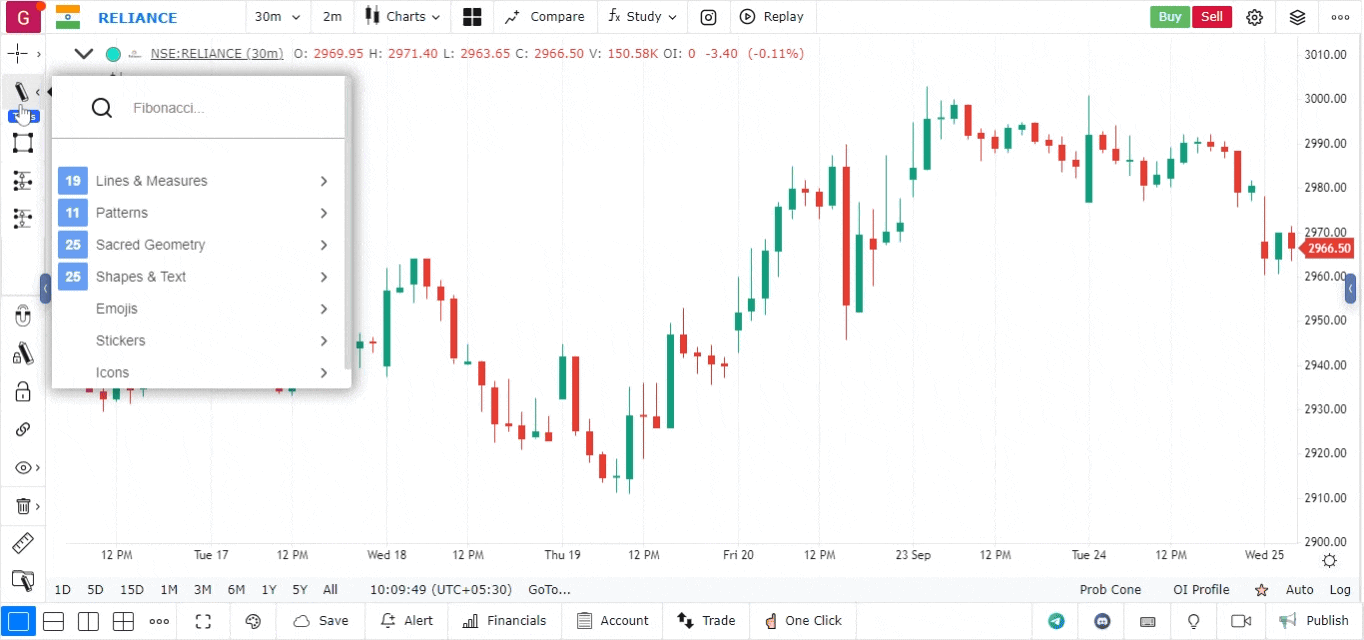Toggle Log scale on price axis
The image size is (1364, 640).
coord(1340,590)
